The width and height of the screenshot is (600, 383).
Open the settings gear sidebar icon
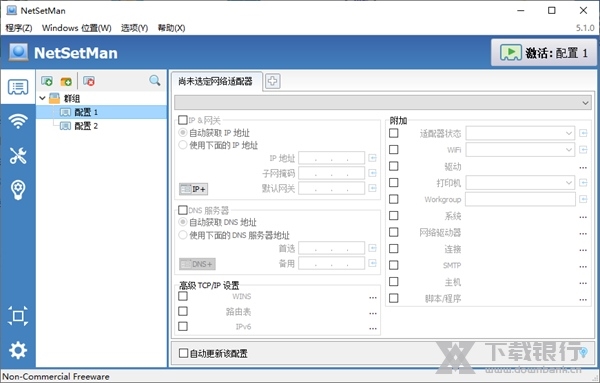point(18,350)
